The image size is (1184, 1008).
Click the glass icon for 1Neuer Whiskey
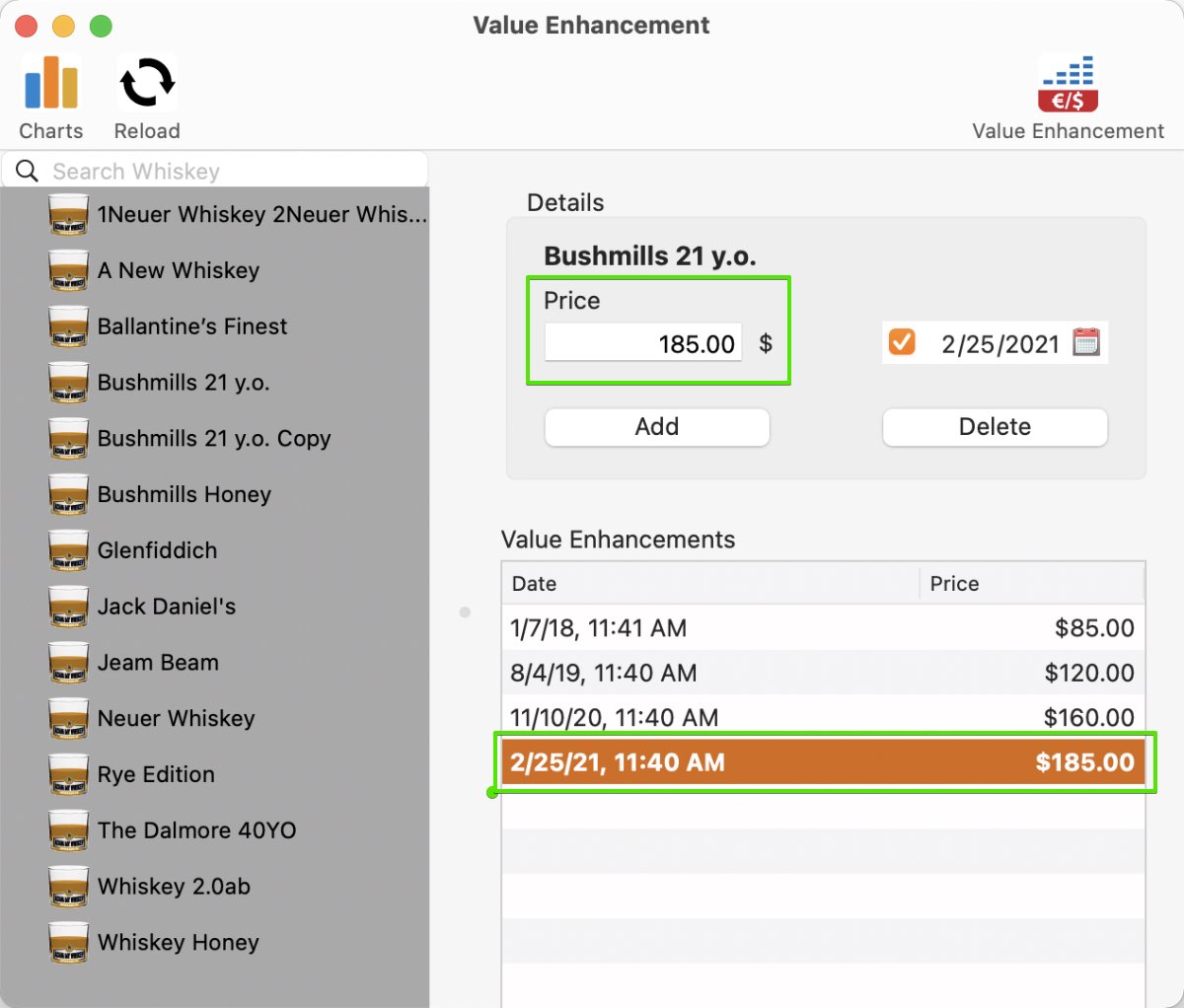[x=69, y=214]
